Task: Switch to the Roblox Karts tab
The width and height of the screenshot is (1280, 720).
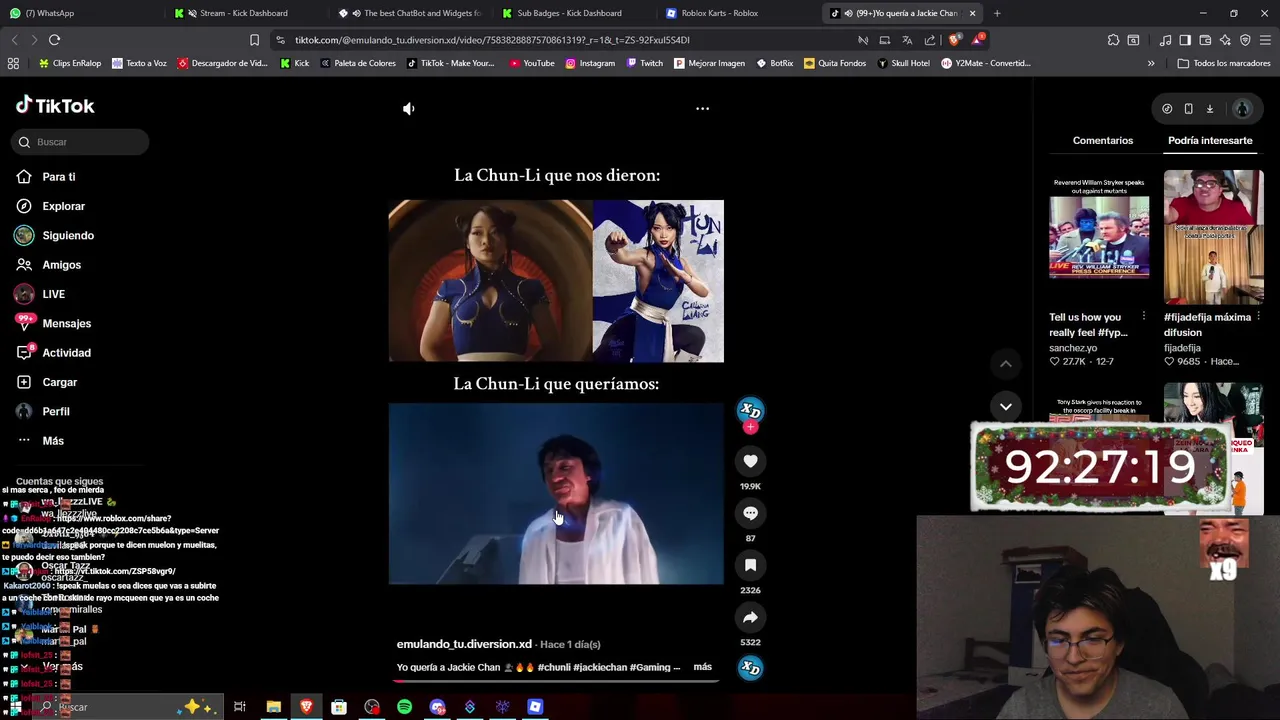Action: point(740,13)
